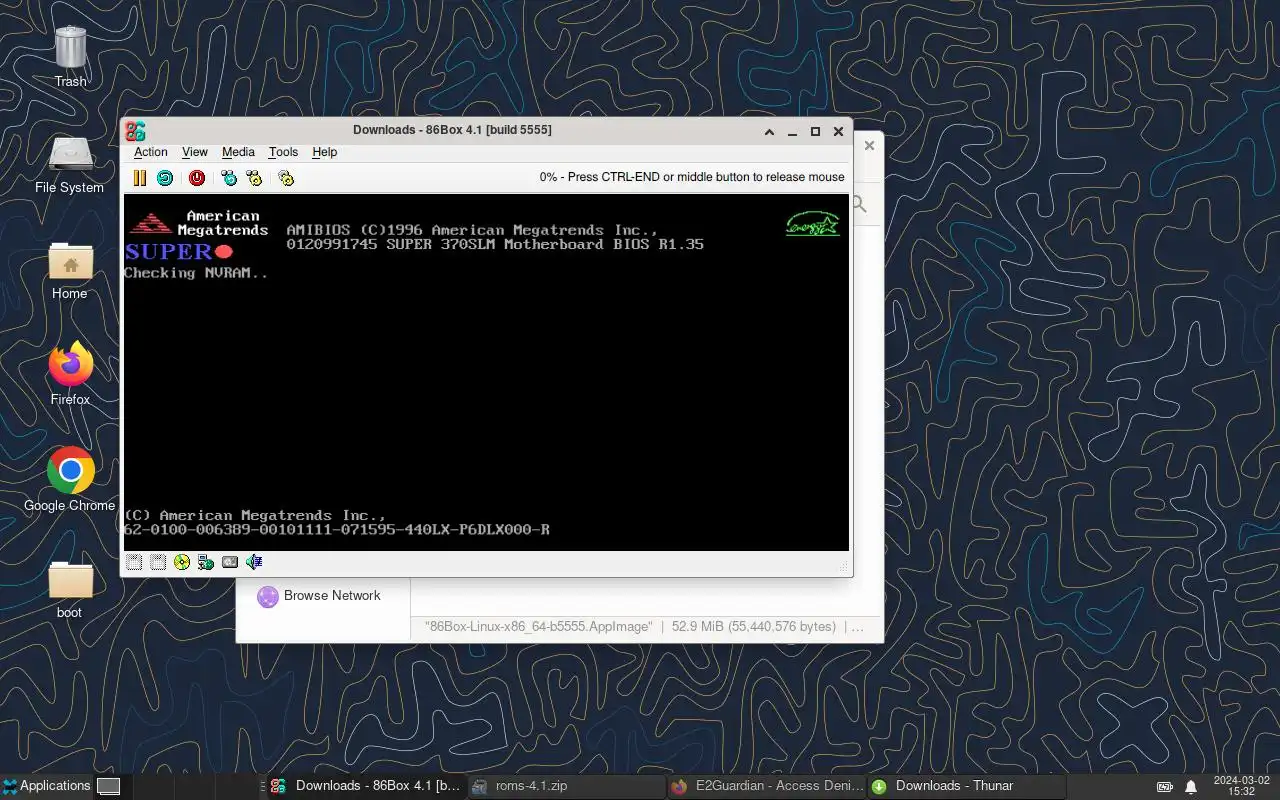Open the Action menu
The height and width of the screenshot is (800, 1280).
point(151,152)
